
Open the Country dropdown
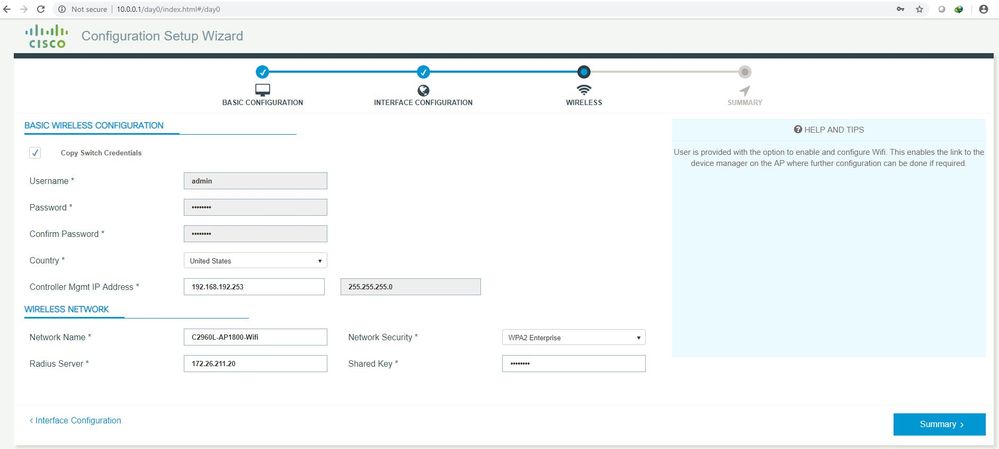256,260
